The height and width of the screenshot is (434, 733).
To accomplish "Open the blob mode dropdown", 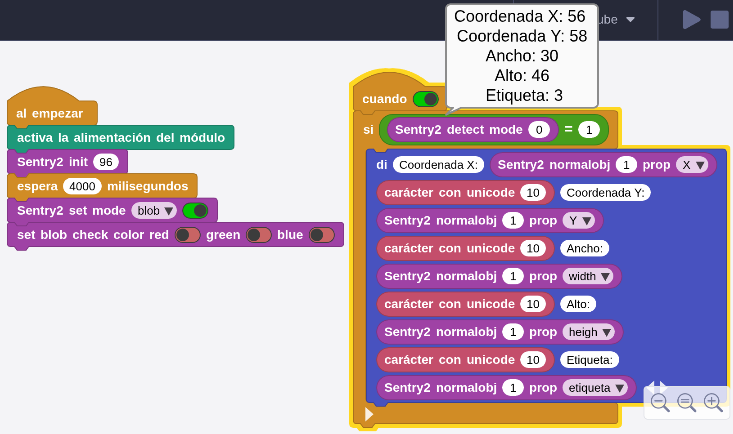I will pos(155,210).
